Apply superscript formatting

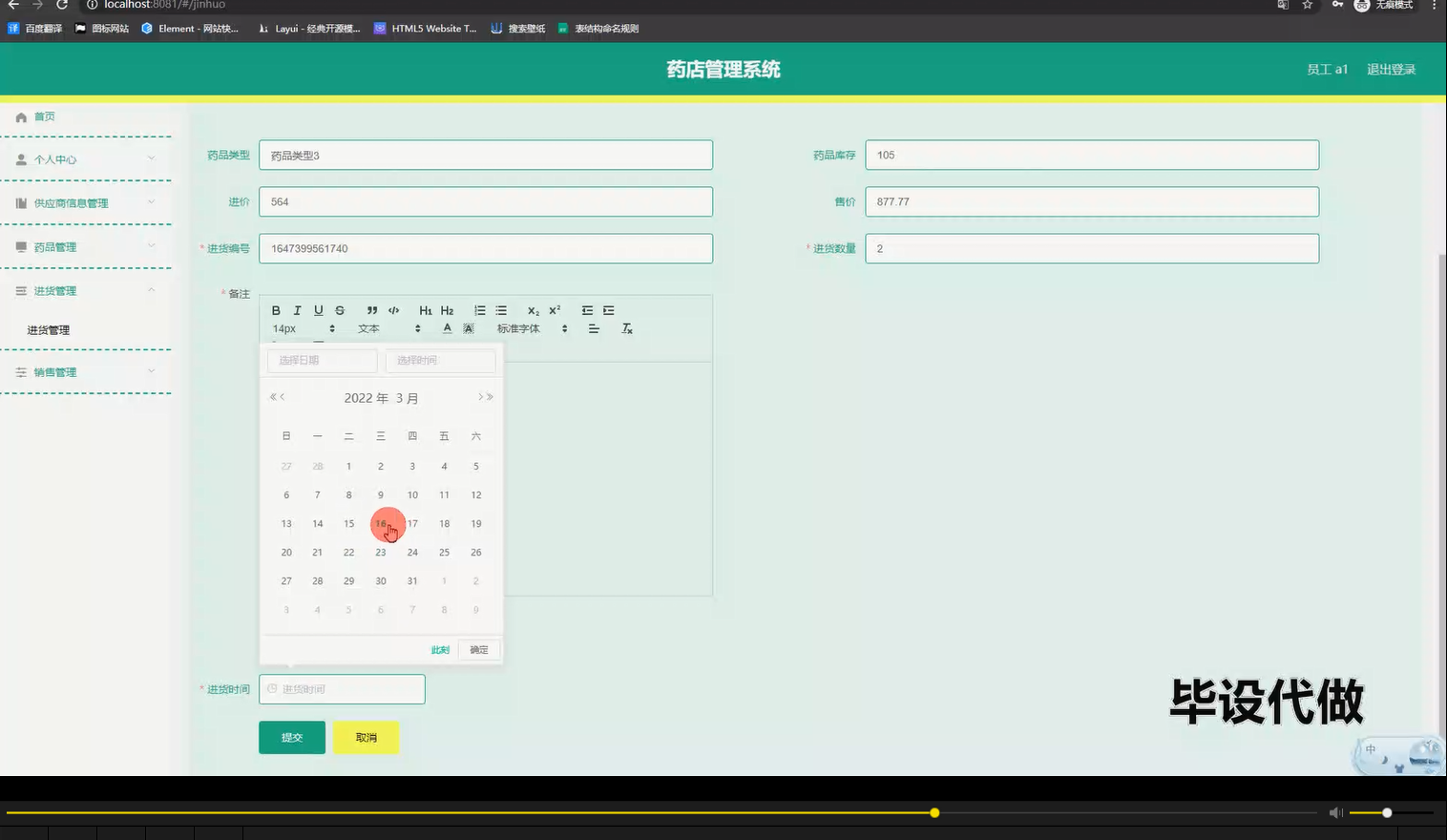coord(555,310)
